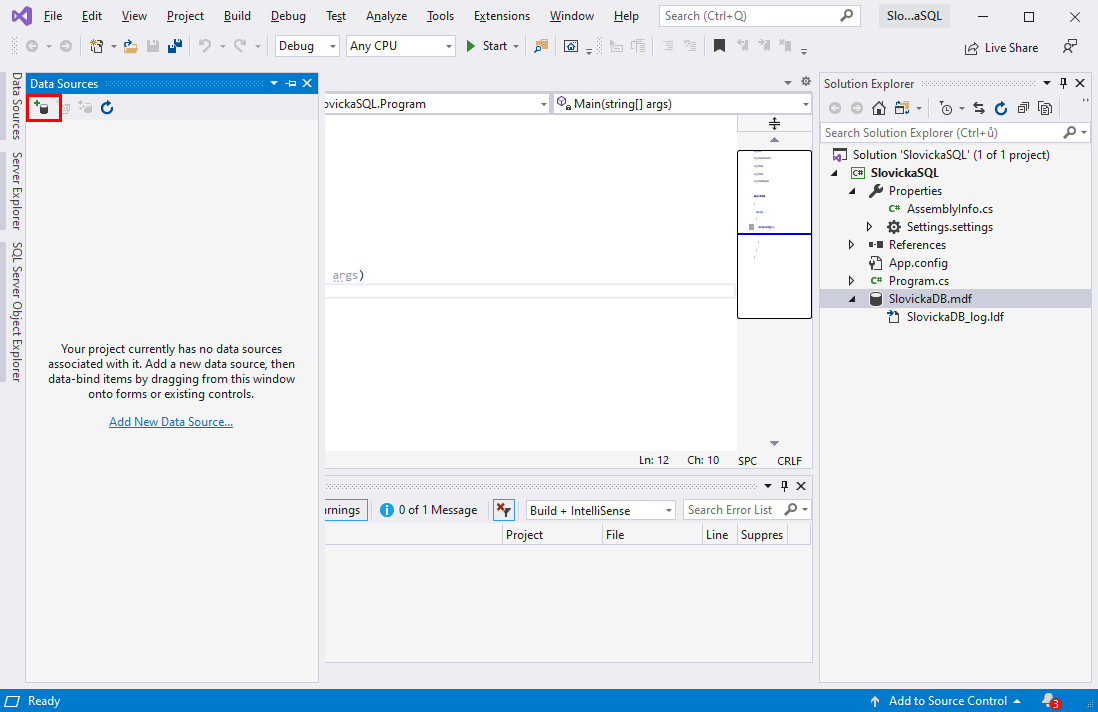The image size is (1098, 712).
Task: Click the Save All toolbar icon
Action: (175, 46)
